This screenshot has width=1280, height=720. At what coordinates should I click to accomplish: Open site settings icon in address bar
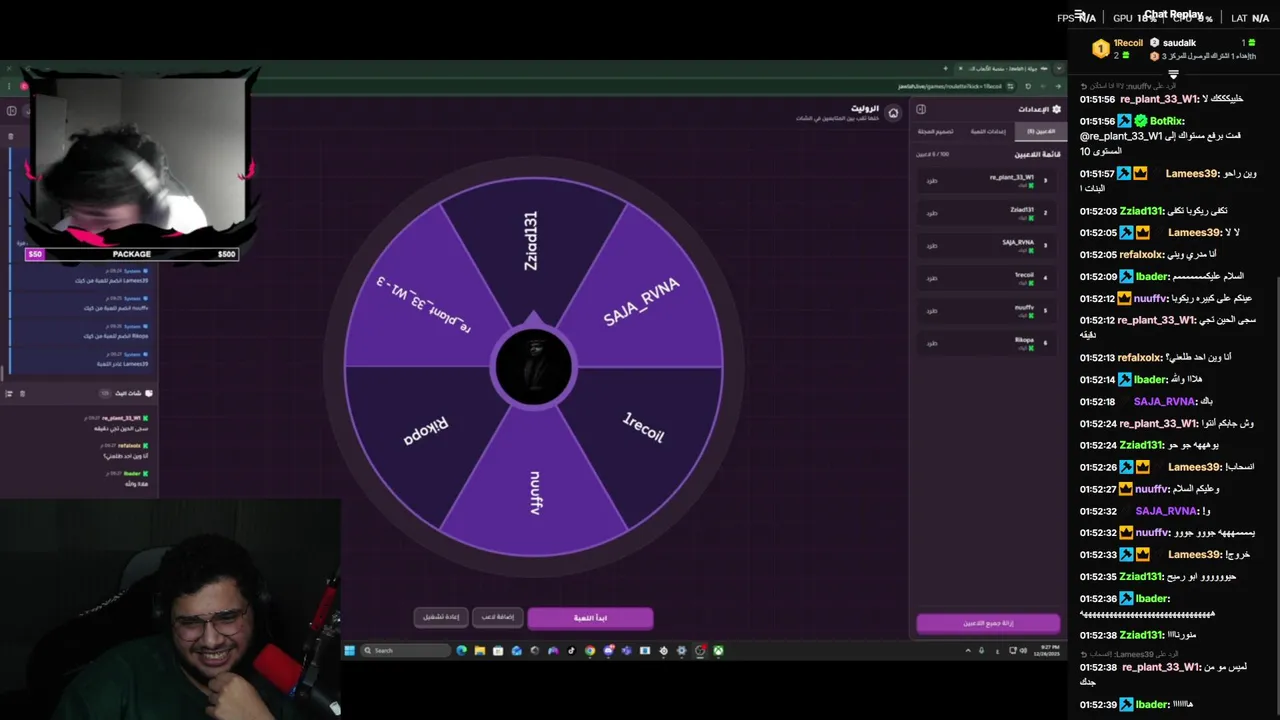coord(1010,86)
